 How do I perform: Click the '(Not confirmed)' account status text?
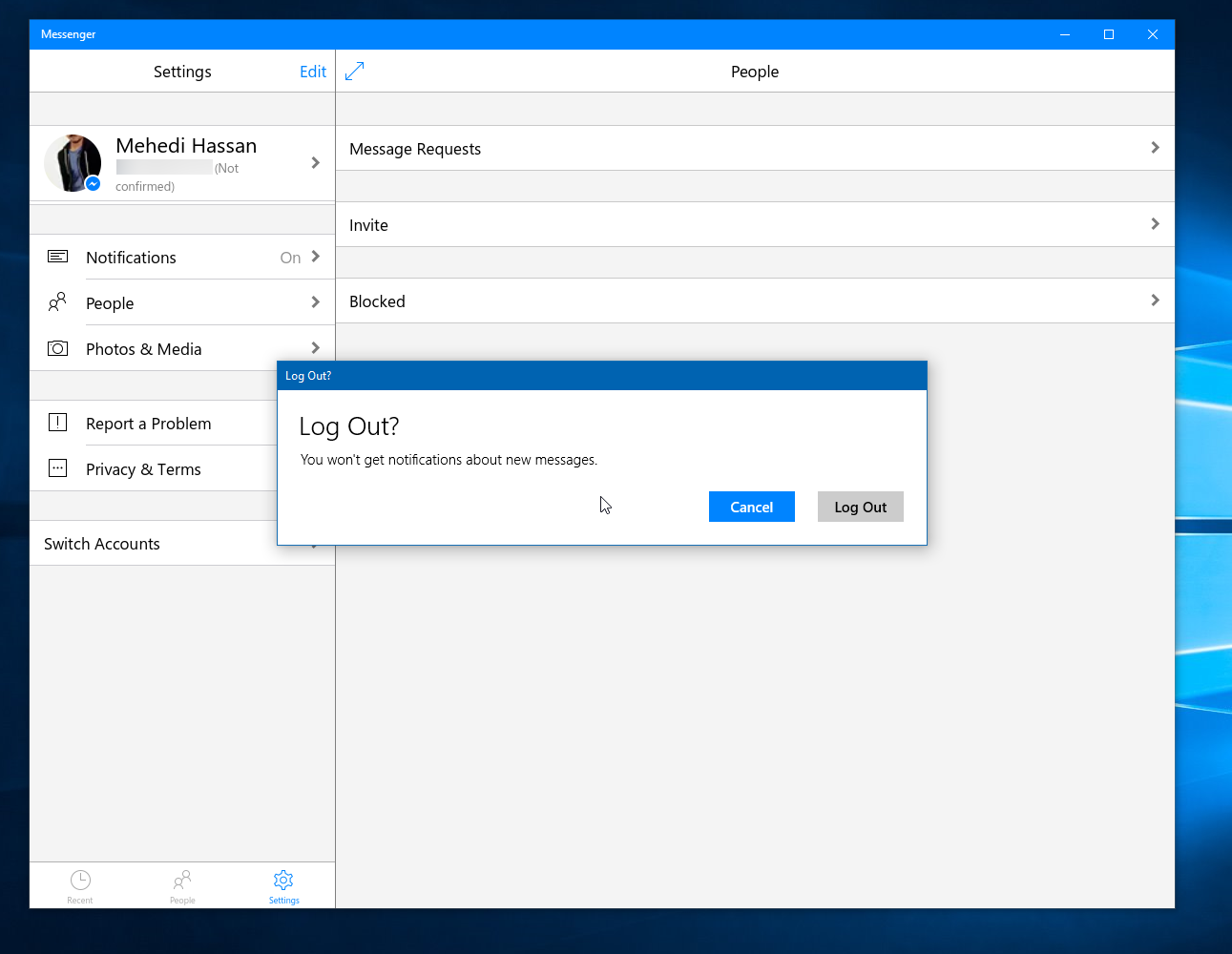(x=177, y=177)
